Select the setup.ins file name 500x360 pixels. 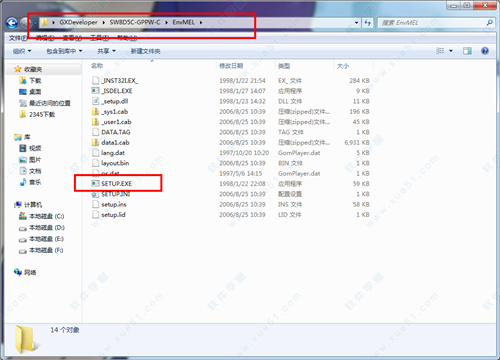click(114, 204)
